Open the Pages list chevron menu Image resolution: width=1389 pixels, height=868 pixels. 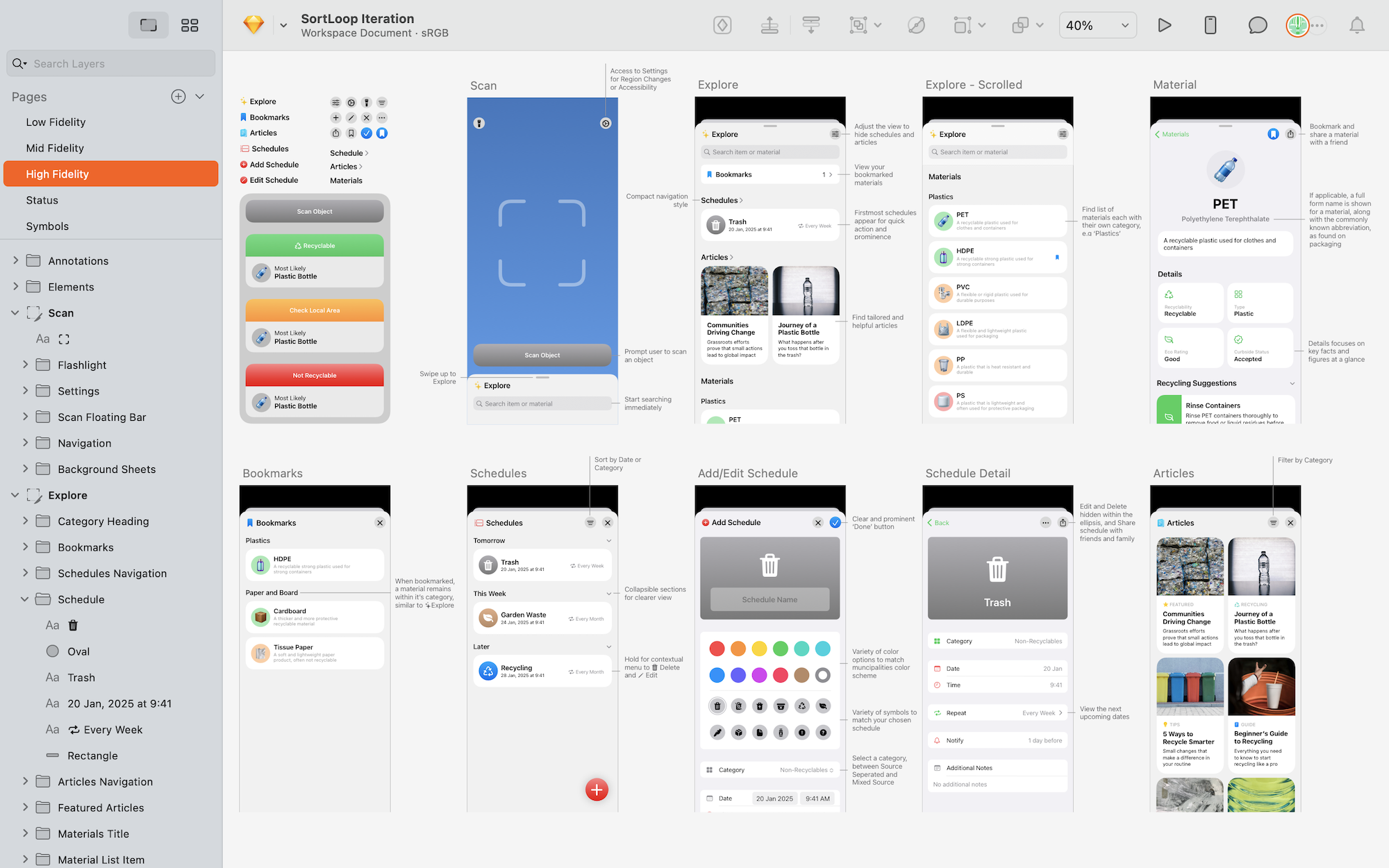pyautogui.click(x=200, y=97)
